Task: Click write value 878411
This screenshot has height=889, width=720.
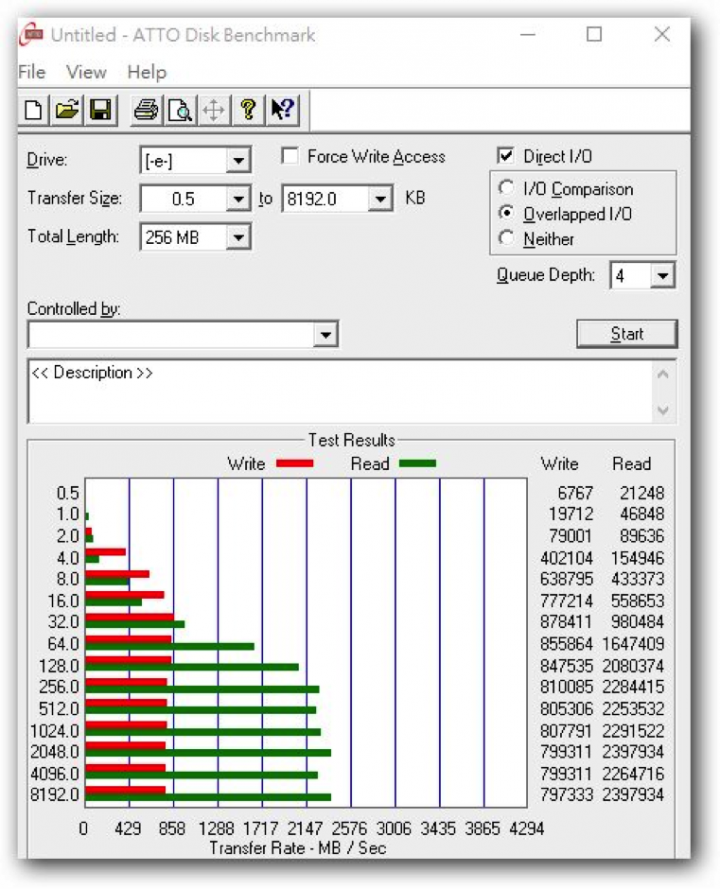Action: pyautogui.click(x=566, y=622)
